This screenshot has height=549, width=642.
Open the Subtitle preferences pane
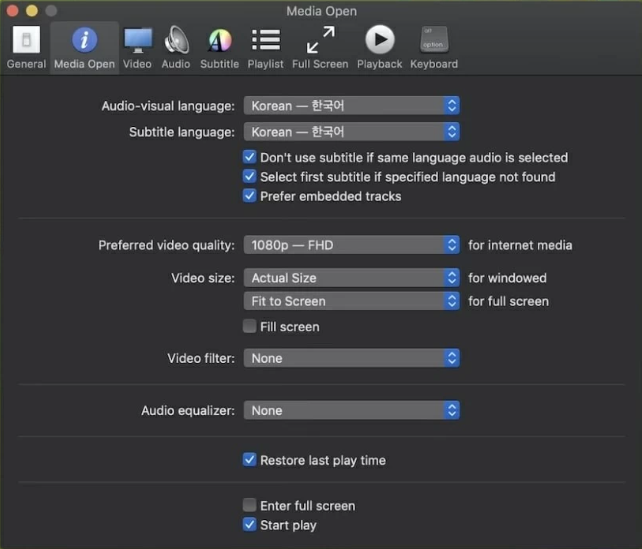(x=219, y=47)
